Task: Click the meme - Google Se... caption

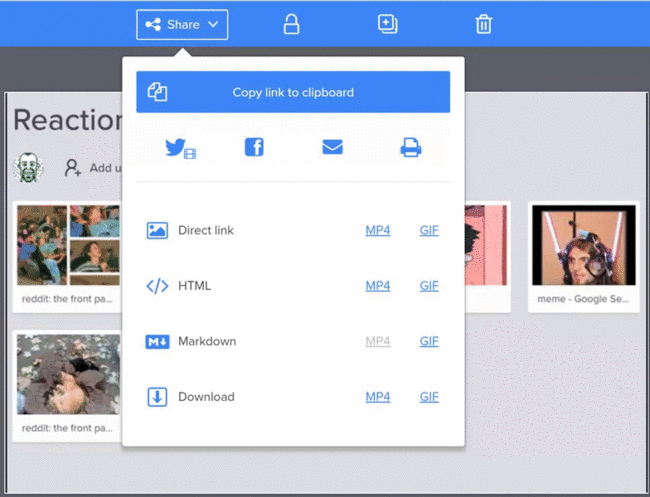Action: 583,299
